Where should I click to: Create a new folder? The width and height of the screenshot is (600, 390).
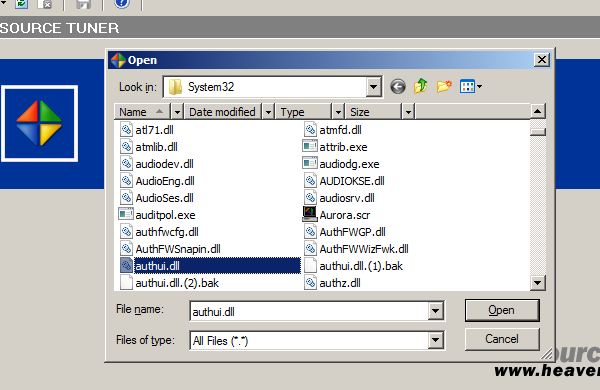[x=444, y=86]
